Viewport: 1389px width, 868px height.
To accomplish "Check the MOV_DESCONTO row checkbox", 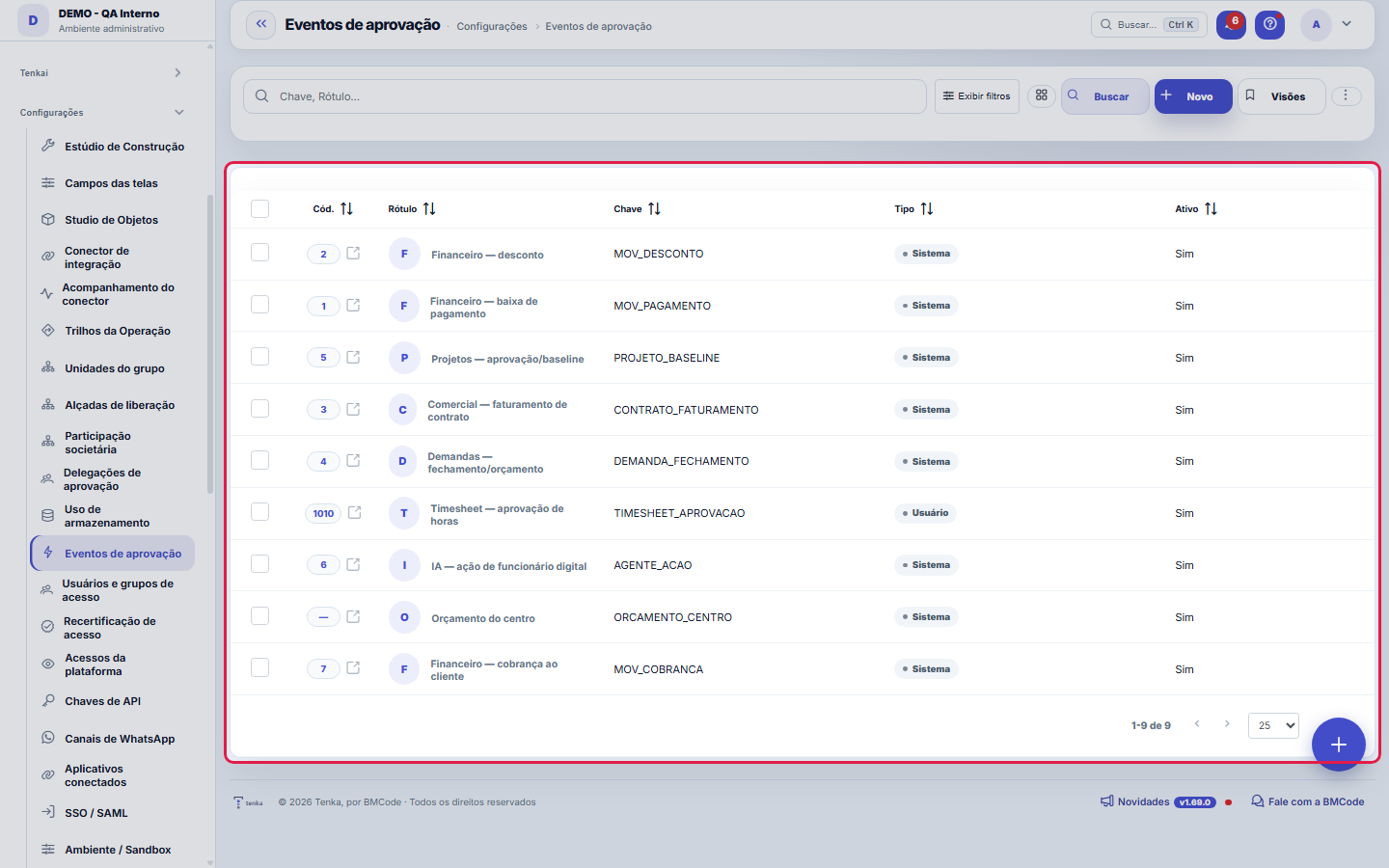I will click(259, 253).
